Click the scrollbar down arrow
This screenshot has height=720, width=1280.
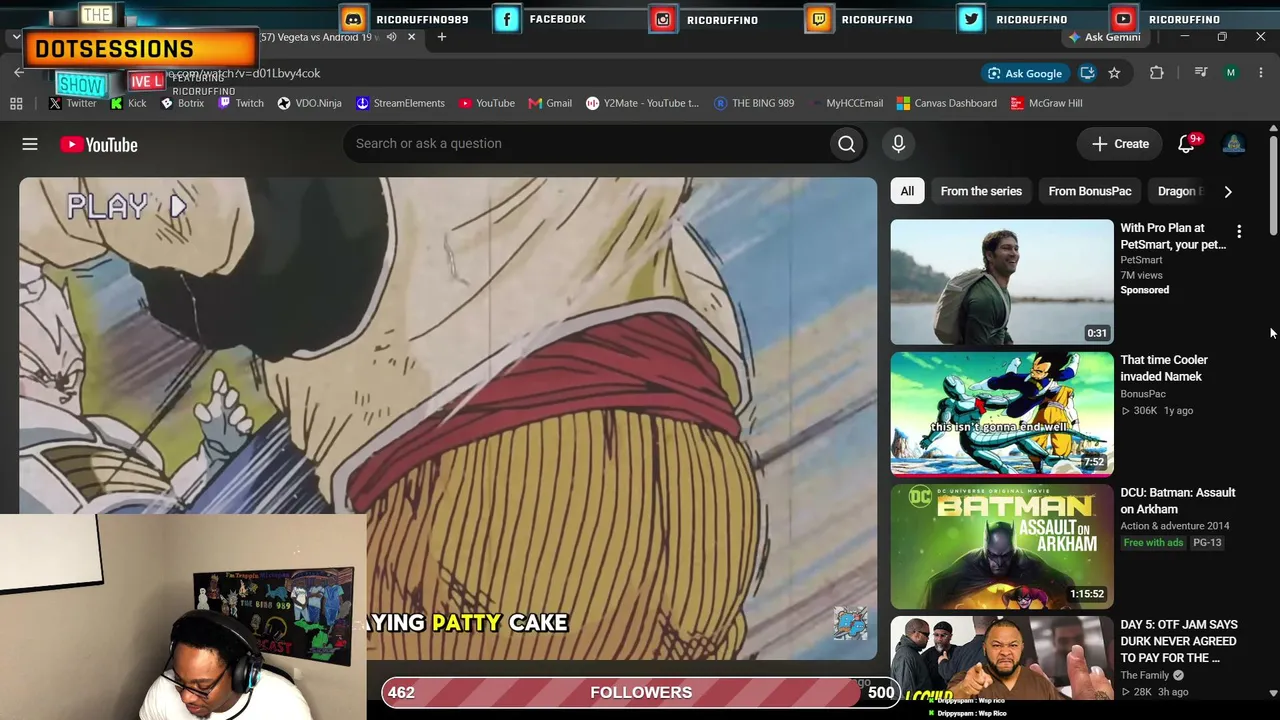1273,692
